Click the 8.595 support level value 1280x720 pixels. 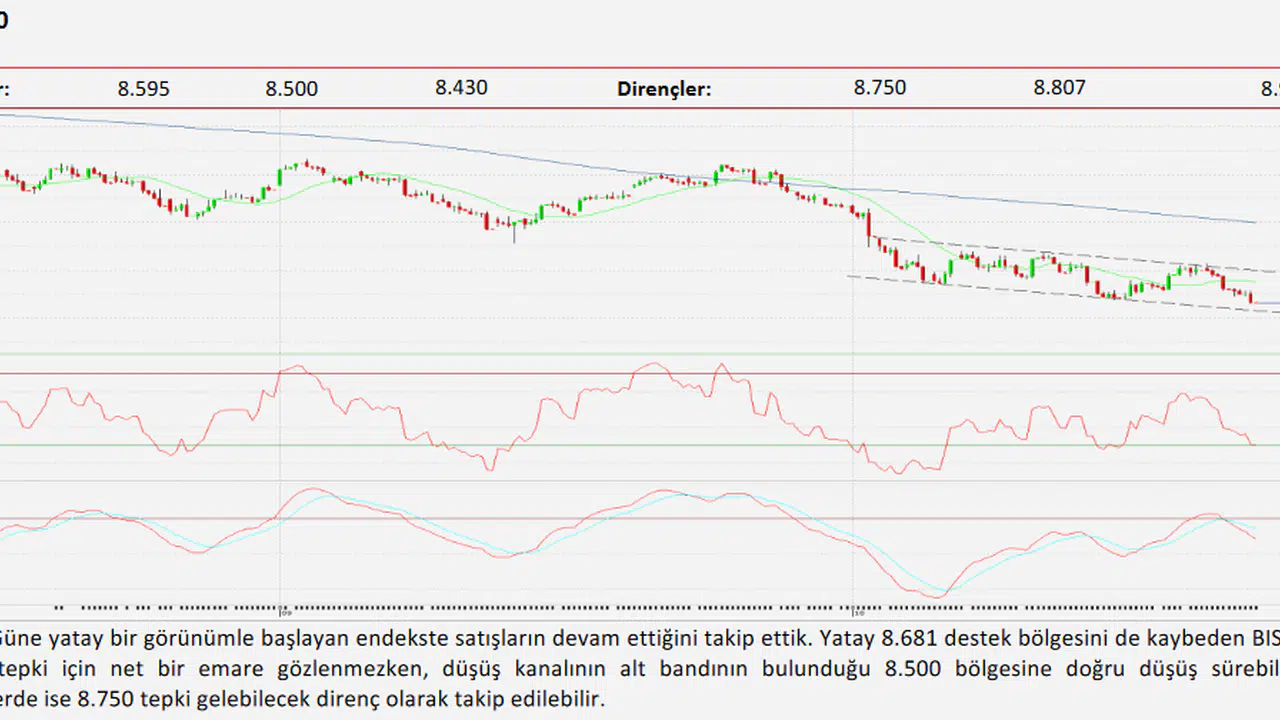click(143, 88)
